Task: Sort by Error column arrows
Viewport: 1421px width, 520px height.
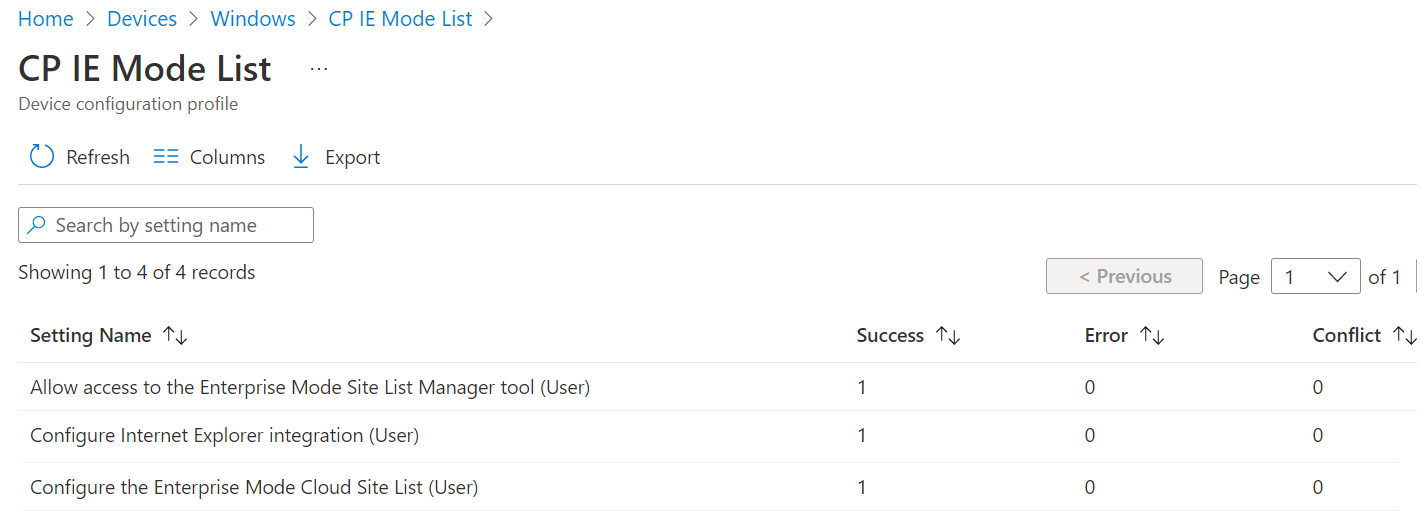Action: [x=1152, y=336]
